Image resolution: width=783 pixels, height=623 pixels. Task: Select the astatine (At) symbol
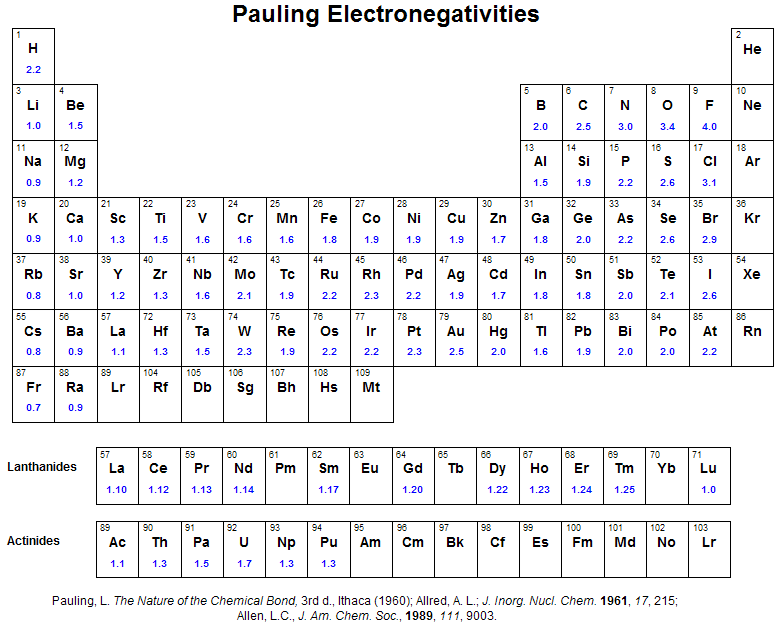[710, 331]
